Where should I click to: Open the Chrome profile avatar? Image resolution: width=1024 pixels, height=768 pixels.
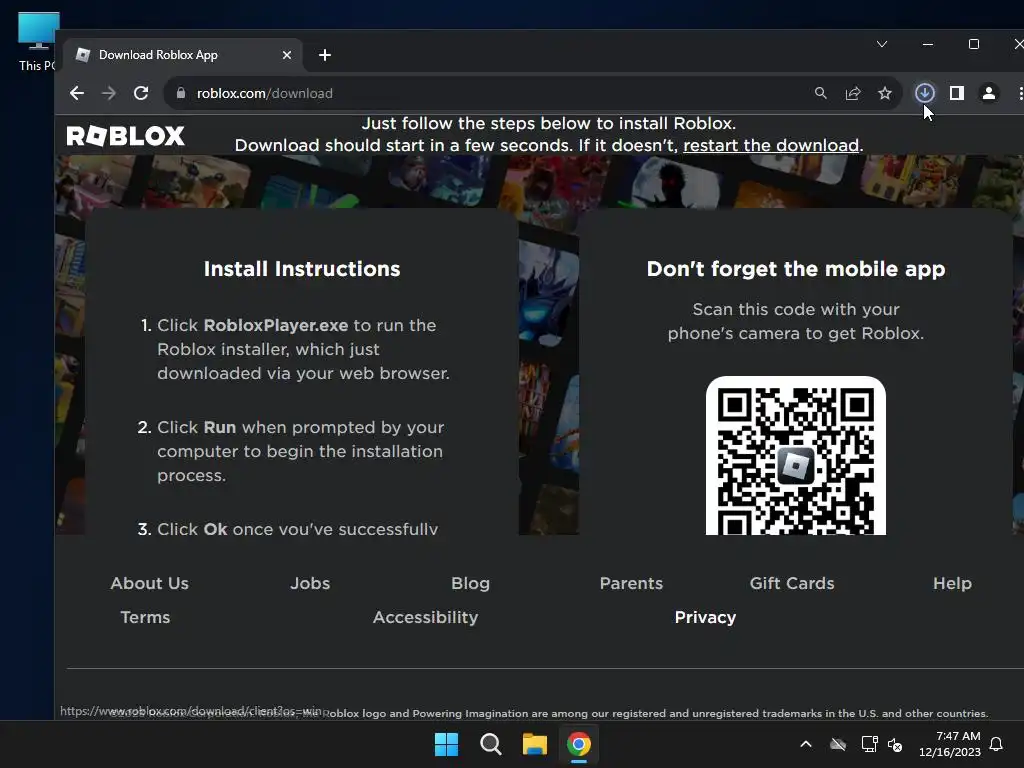point(989,93)
